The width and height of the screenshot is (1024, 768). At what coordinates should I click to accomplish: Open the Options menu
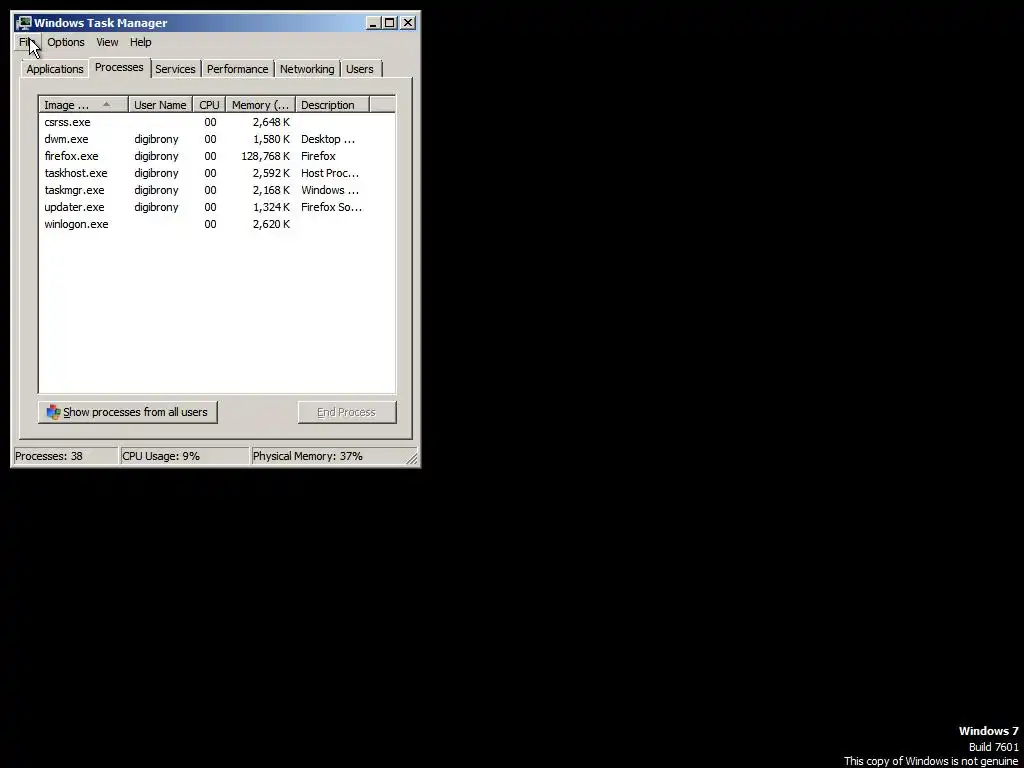[x=65, y=42]
